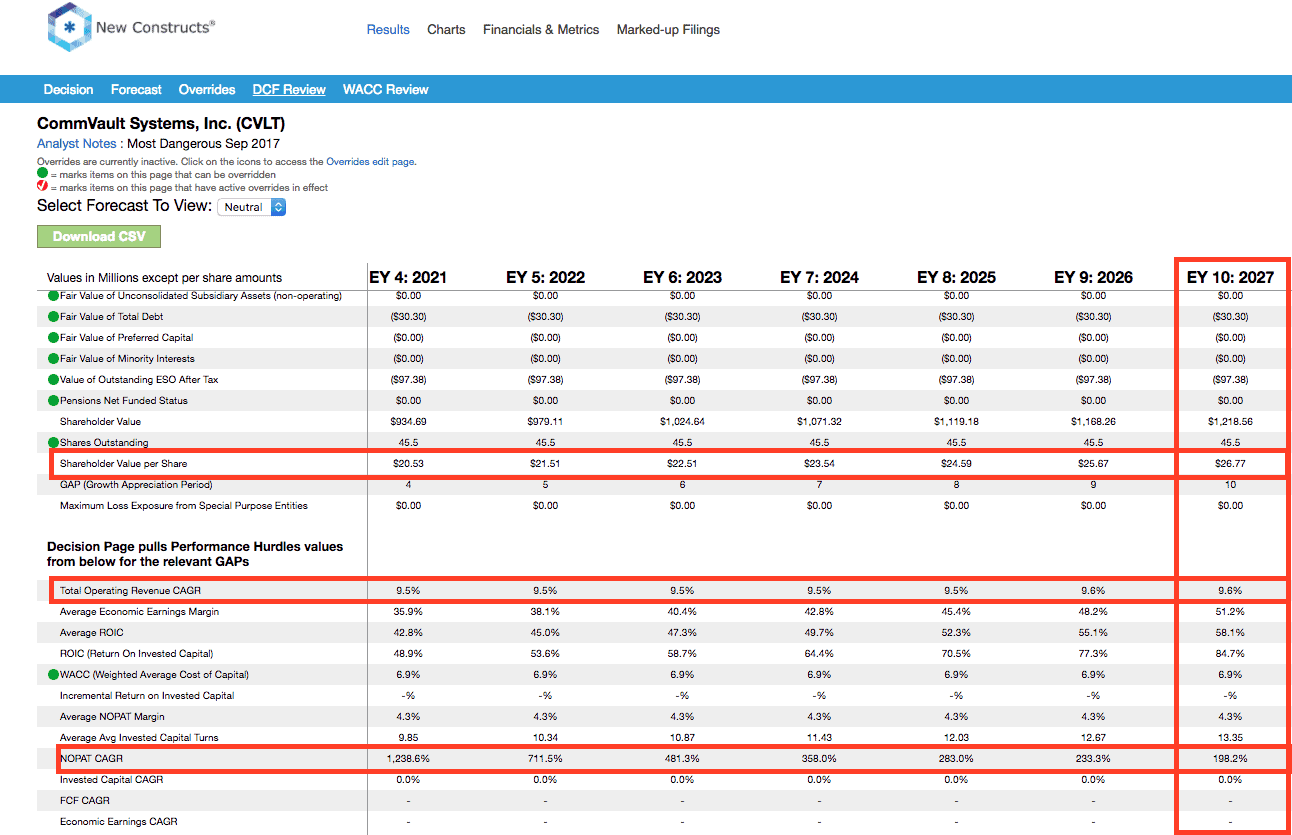Screen dimensions: 1292x835
Task: Open the Financials & Metrics tab
Action: click(541, 29)
